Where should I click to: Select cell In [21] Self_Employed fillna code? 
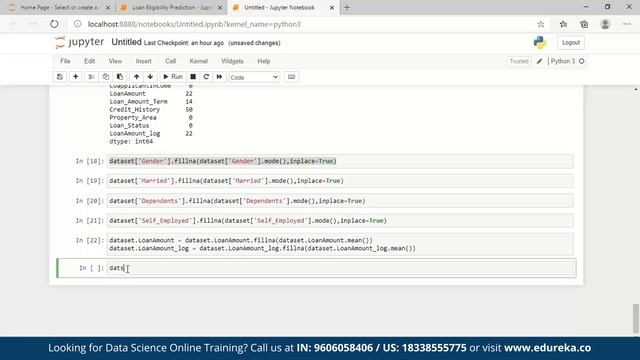(x=340, y=220)
